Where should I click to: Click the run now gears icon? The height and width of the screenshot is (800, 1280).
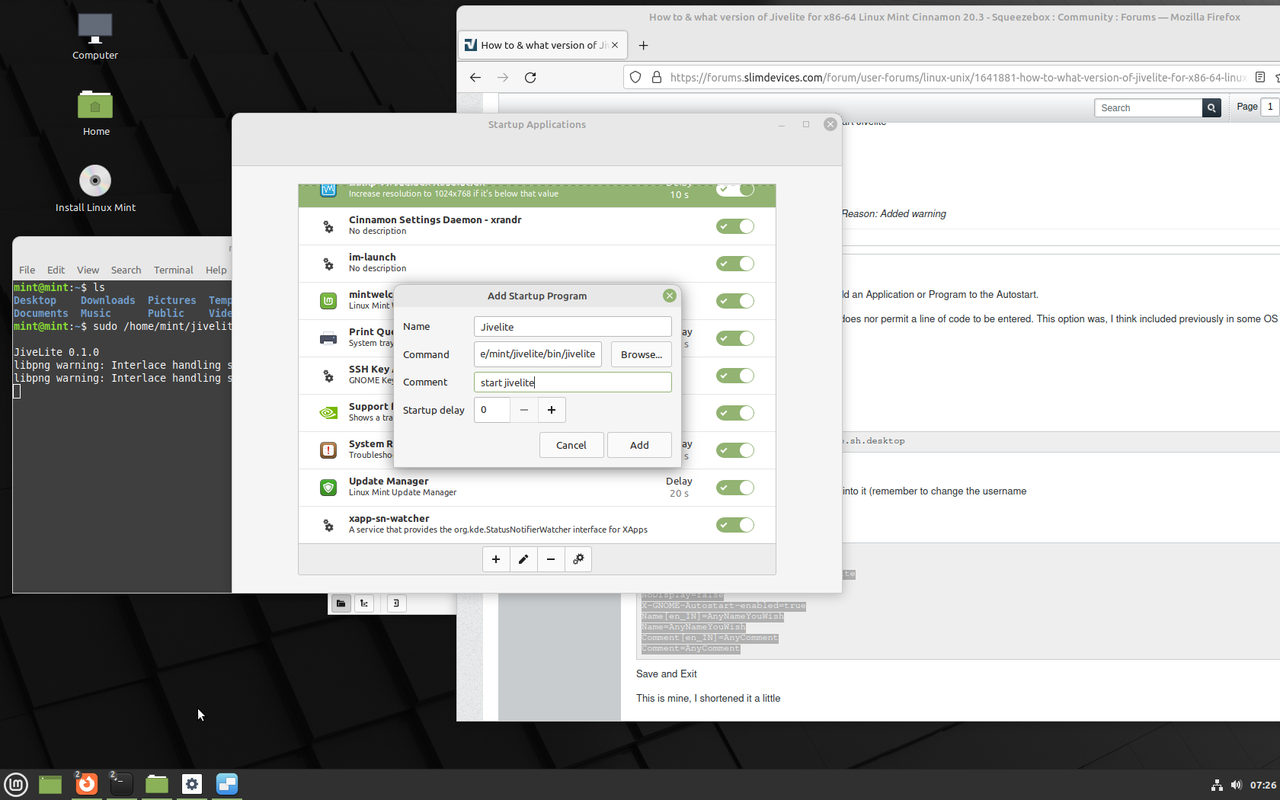click(x=578, y=560)
